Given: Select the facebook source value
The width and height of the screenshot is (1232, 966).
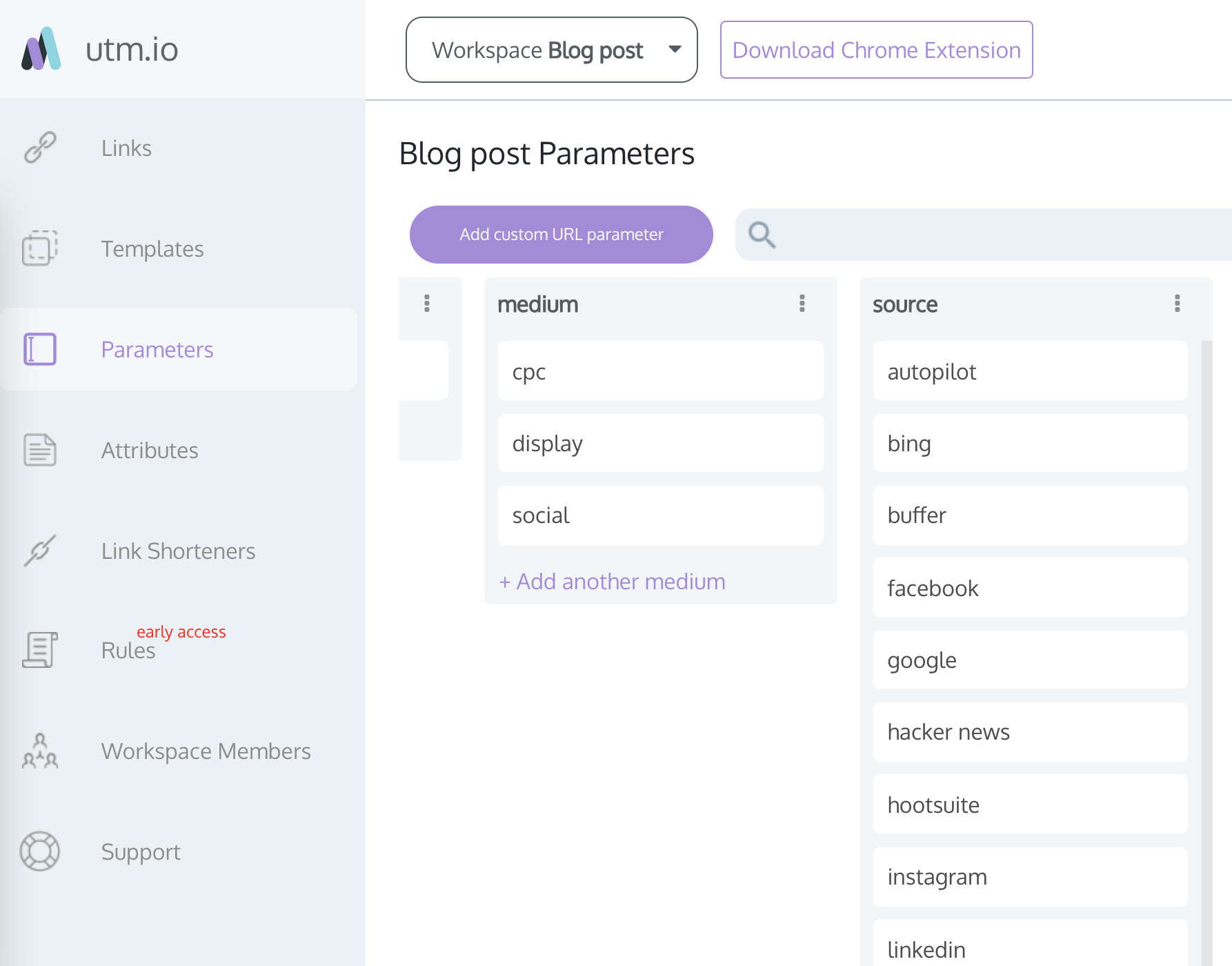Looking at the screenshot, I should pos(1031,588).
